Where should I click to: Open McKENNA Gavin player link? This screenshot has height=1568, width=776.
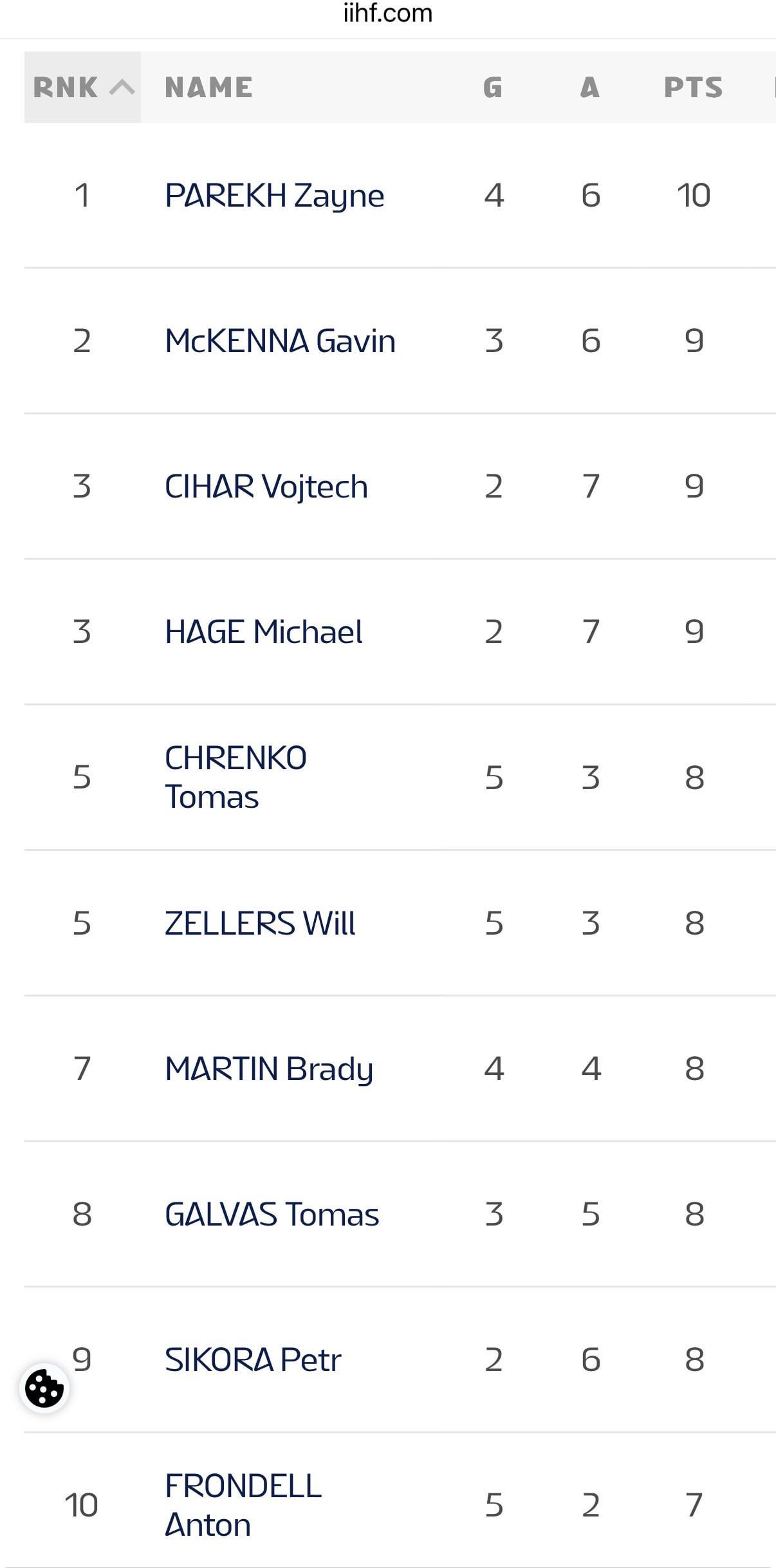coord(280,341)
